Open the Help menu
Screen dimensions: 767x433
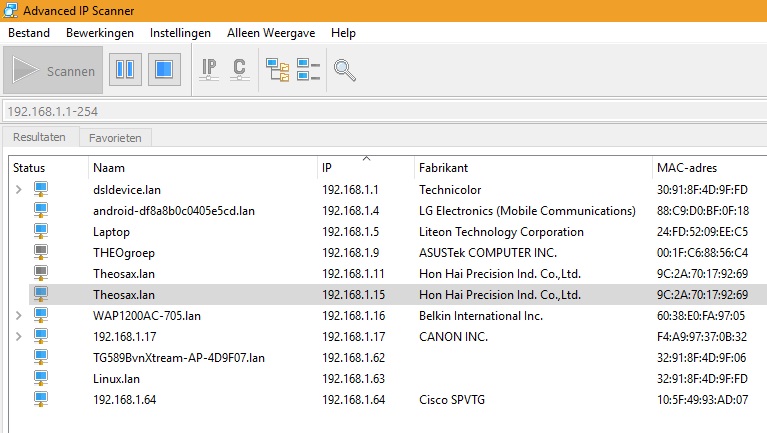tap(343, 33)
